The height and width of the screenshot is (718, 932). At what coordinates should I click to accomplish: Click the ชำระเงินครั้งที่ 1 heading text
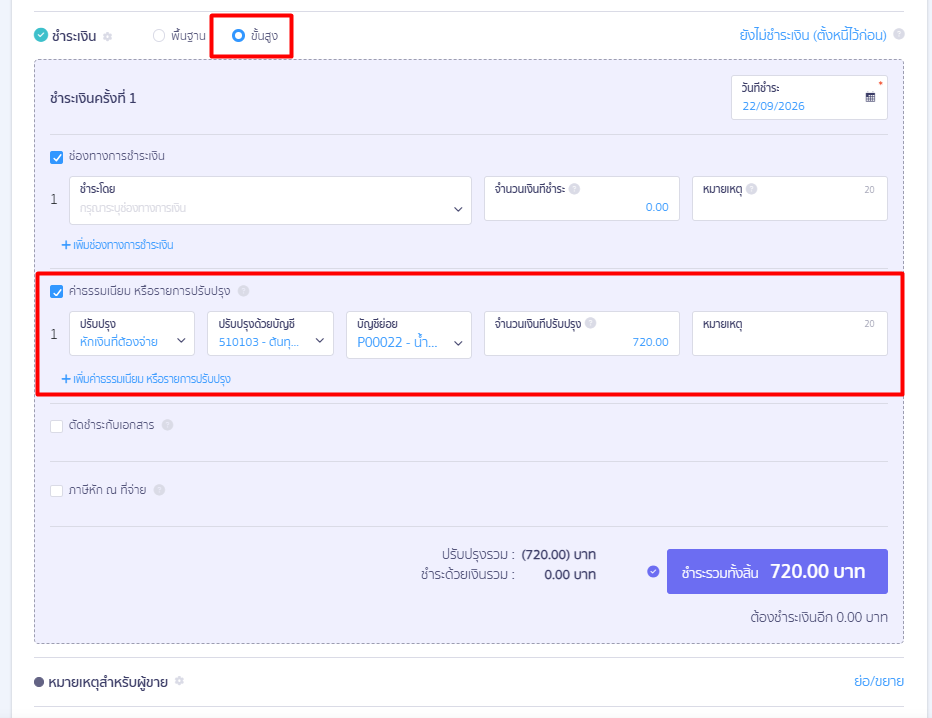pos(93,98)
